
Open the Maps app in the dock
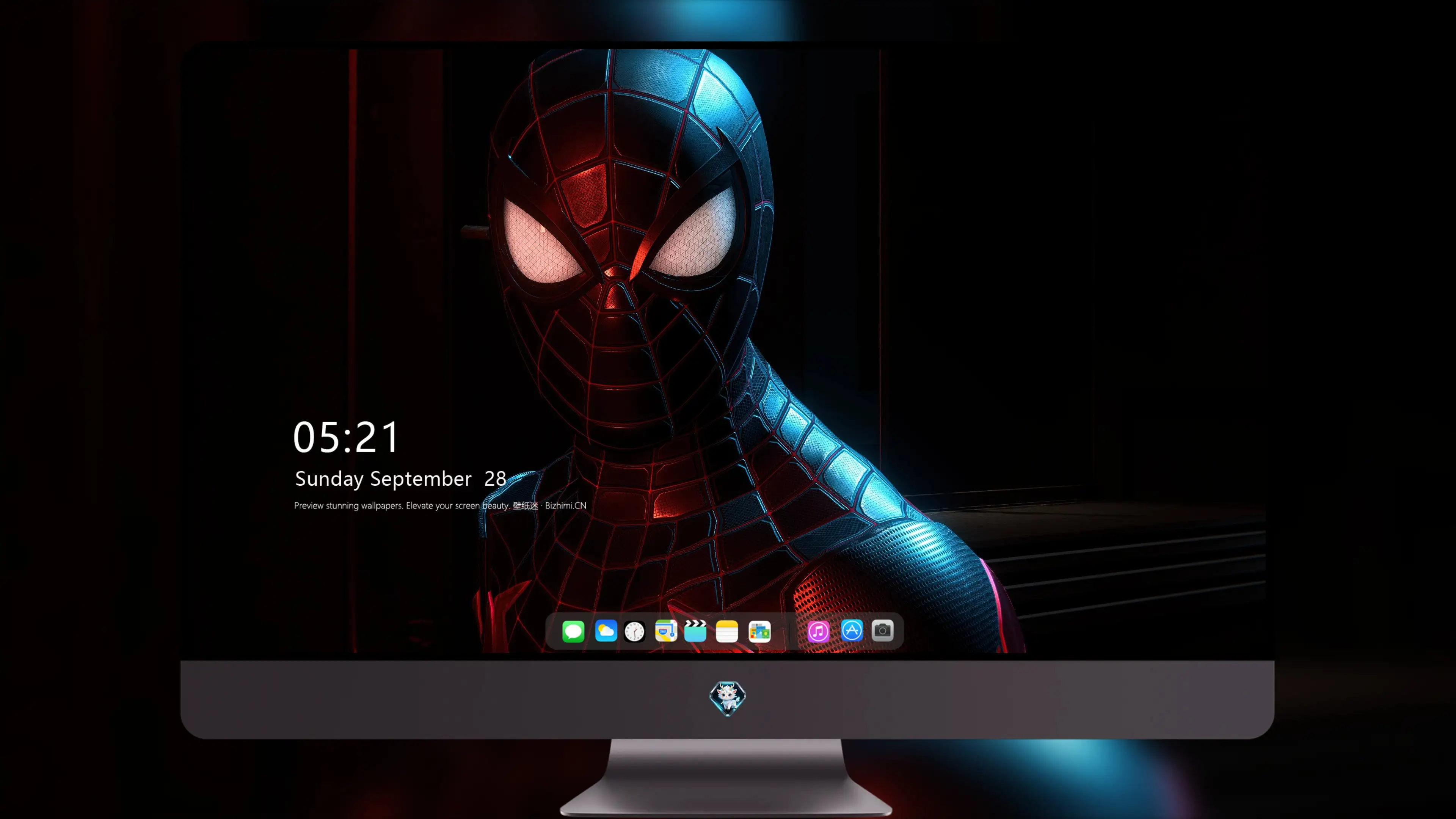point(666,631)
